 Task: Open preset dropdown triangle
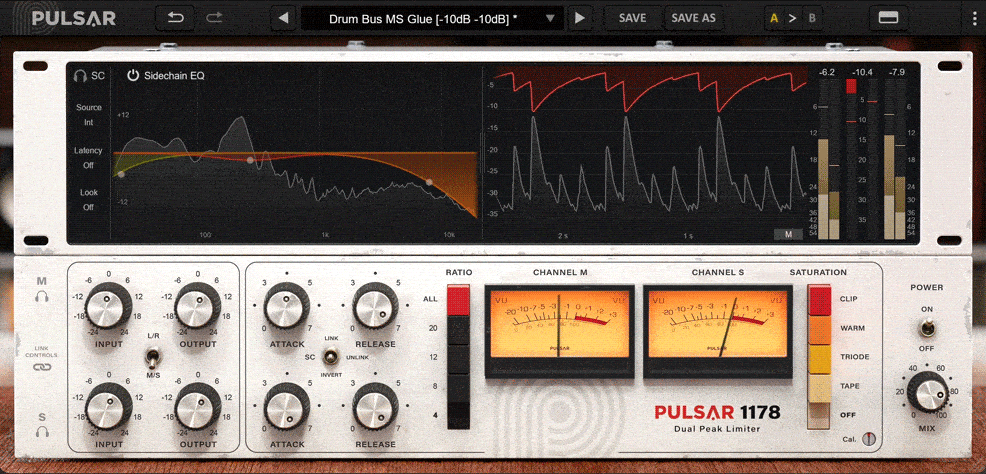point(550,18)
